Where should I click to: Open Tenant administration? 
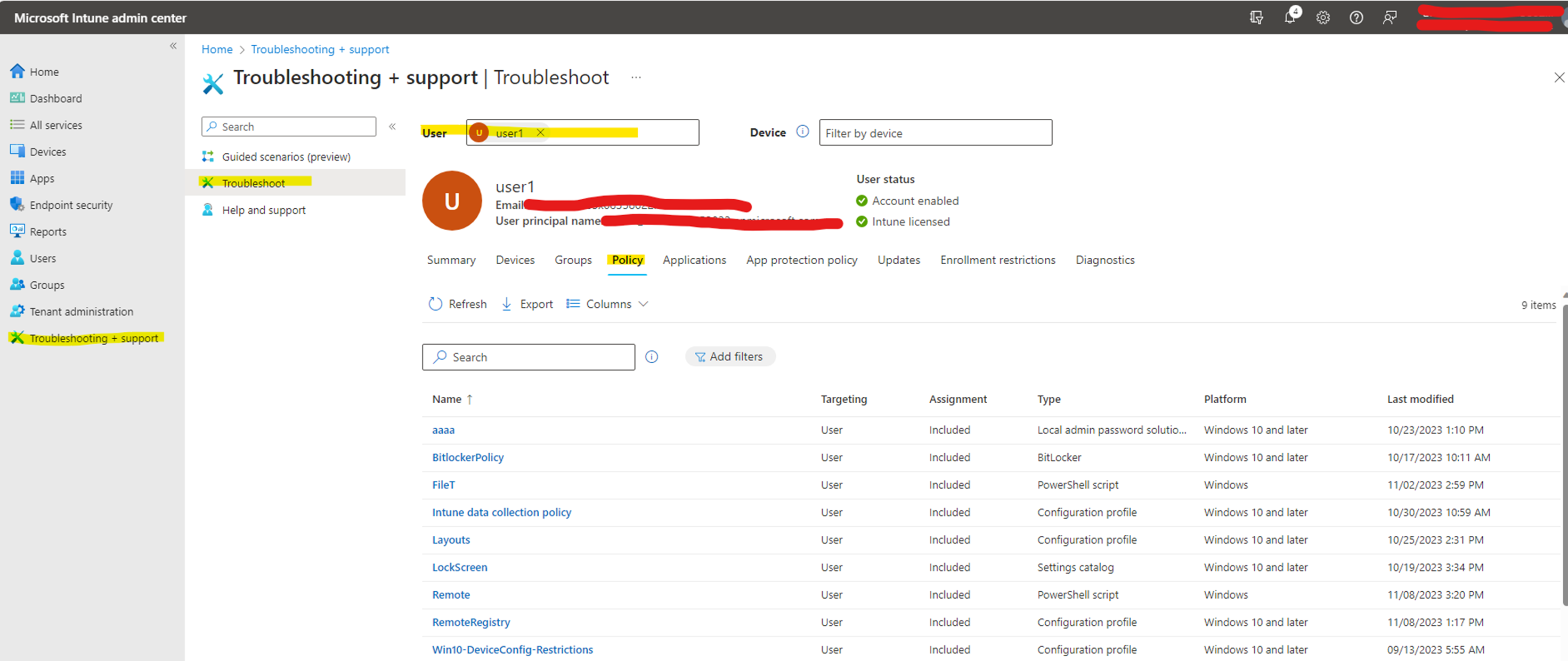[82, 311]
